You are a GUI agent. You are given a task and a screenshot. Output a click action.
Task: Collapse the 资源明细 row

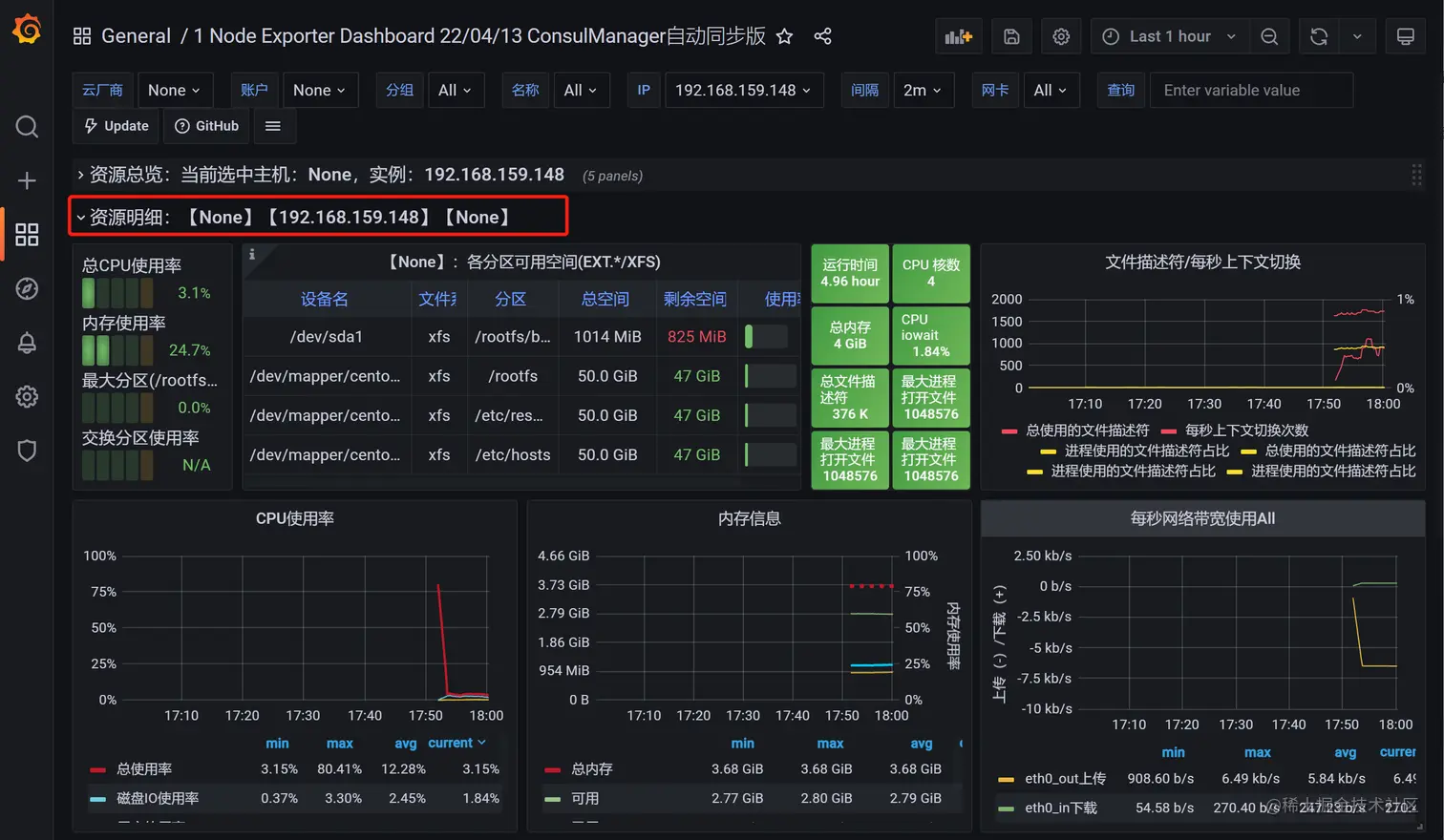pos(298,217)
